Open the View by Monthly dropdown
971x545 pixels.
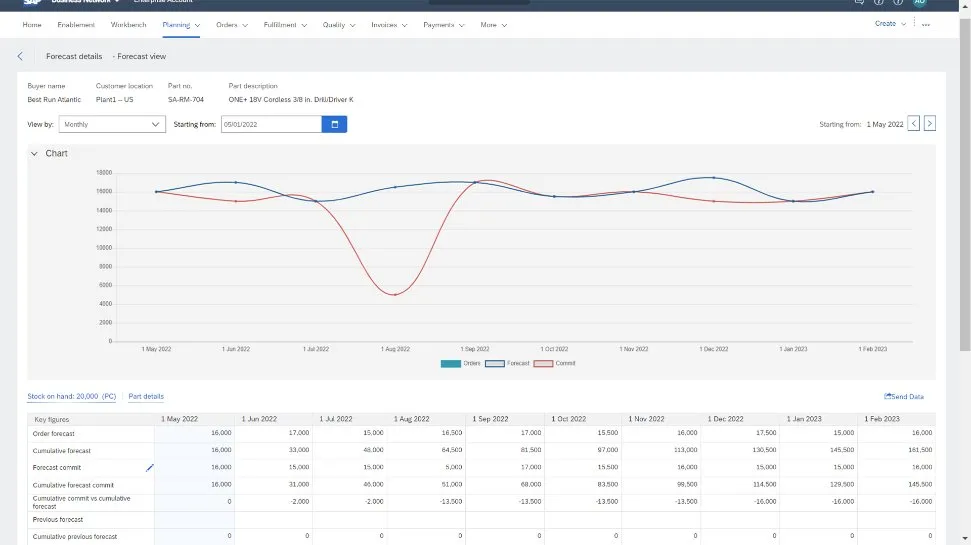pos(111,124)
